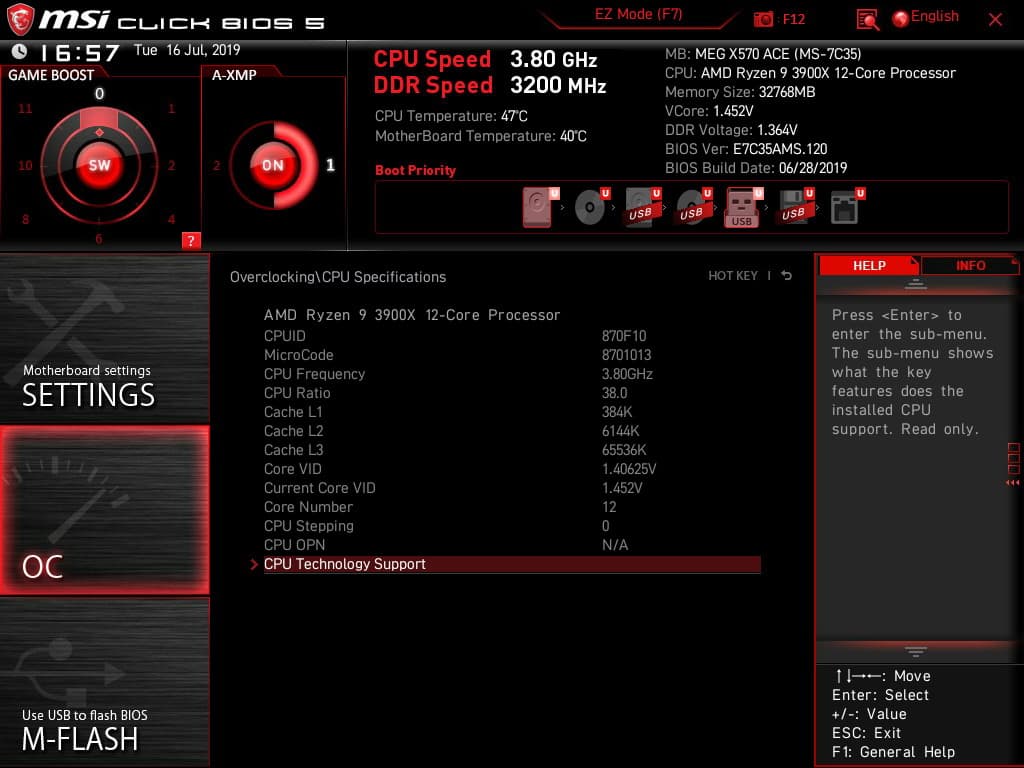The image size is (1024, 768).
Task: Click the clock icon beside the time
Action: (20, 52)
